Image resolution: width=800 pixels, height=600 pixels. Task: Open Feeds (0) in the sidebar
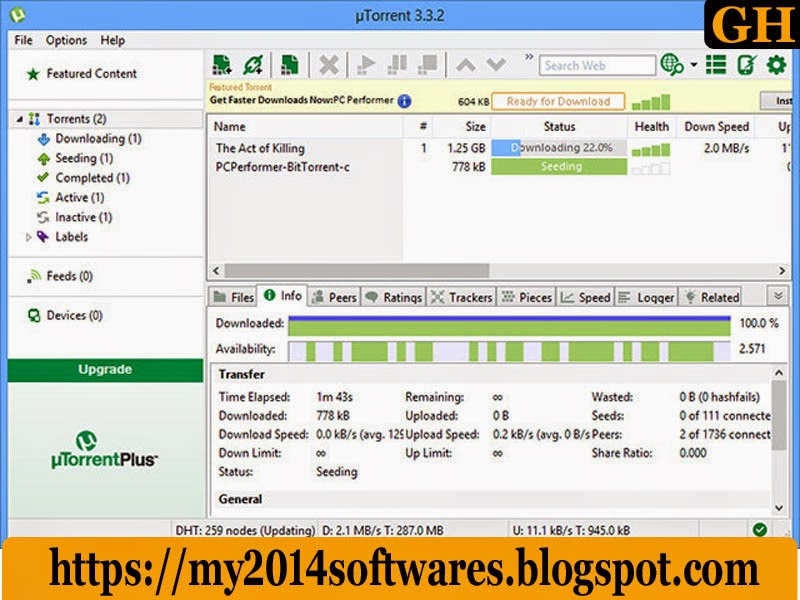tap(69, 277)
